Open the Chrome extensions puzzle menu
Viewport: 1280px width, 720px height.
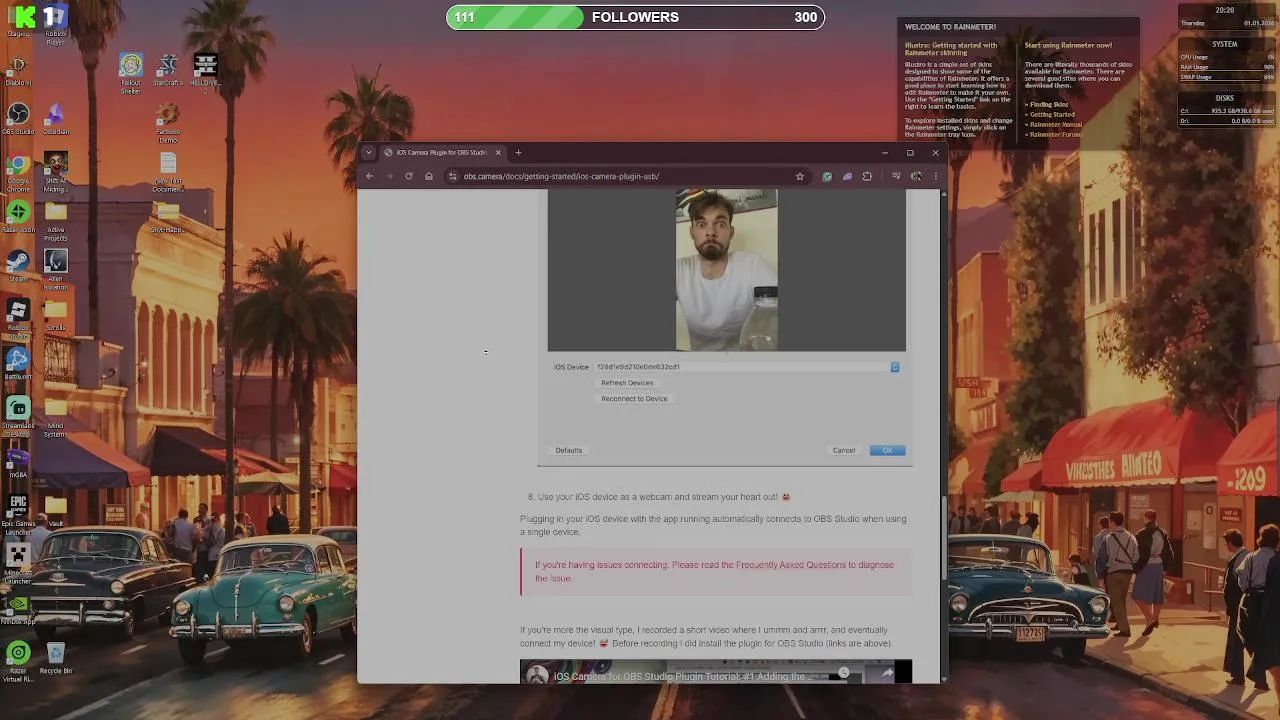point(867,176)
